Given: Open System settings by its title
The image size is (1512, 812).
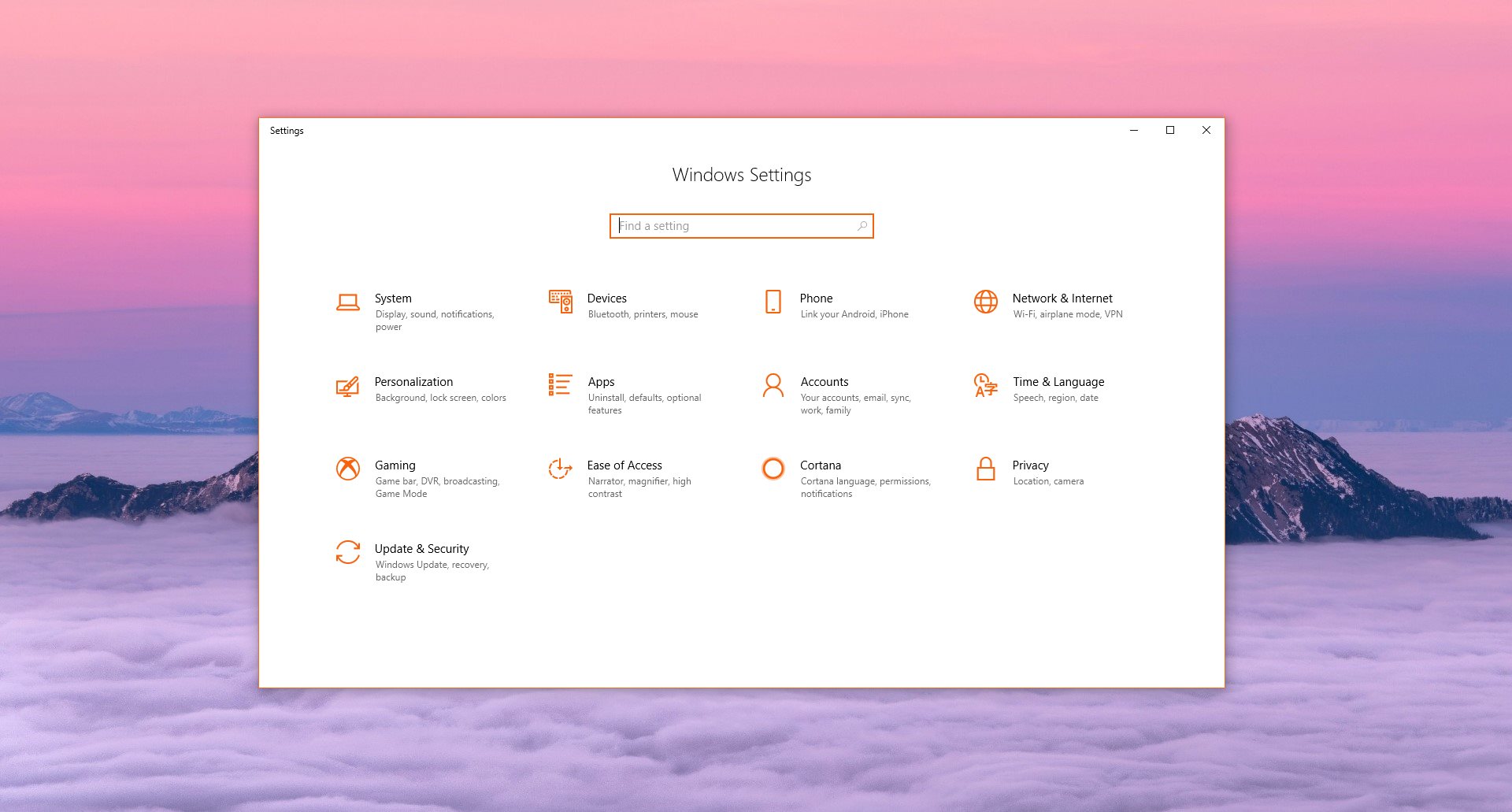Looking at the screenshot, I should pos(393,298).
